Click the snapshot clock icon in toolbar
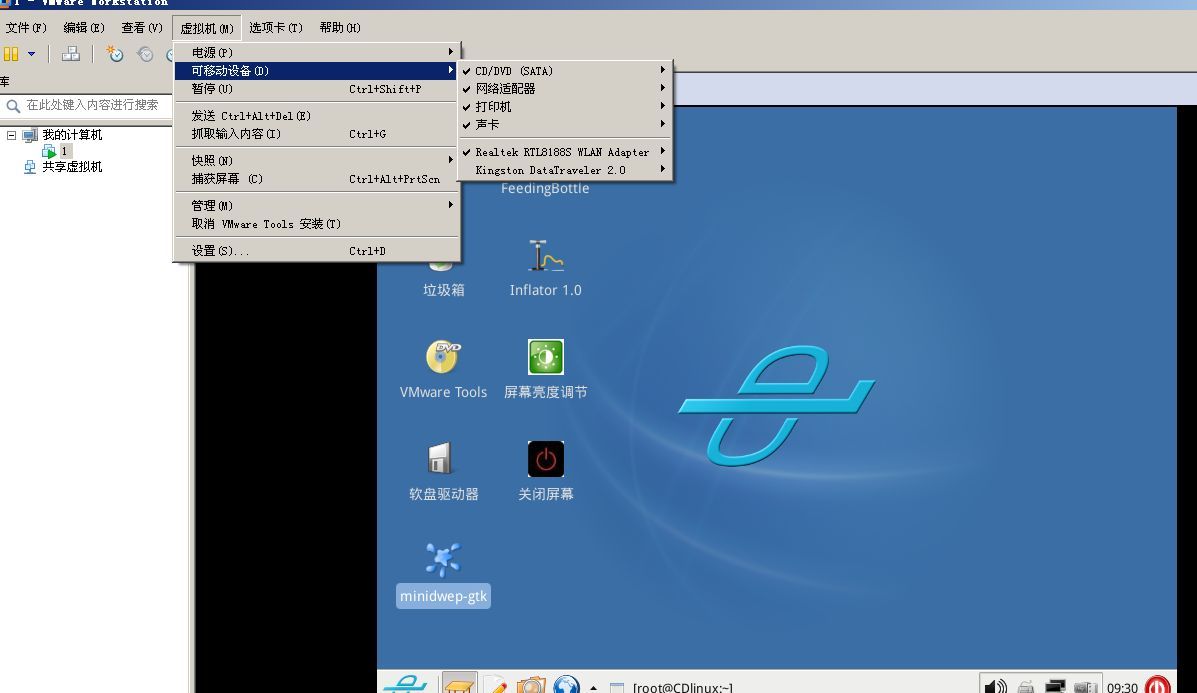This screenshot has height=693, width=1197. coord(115,54)
